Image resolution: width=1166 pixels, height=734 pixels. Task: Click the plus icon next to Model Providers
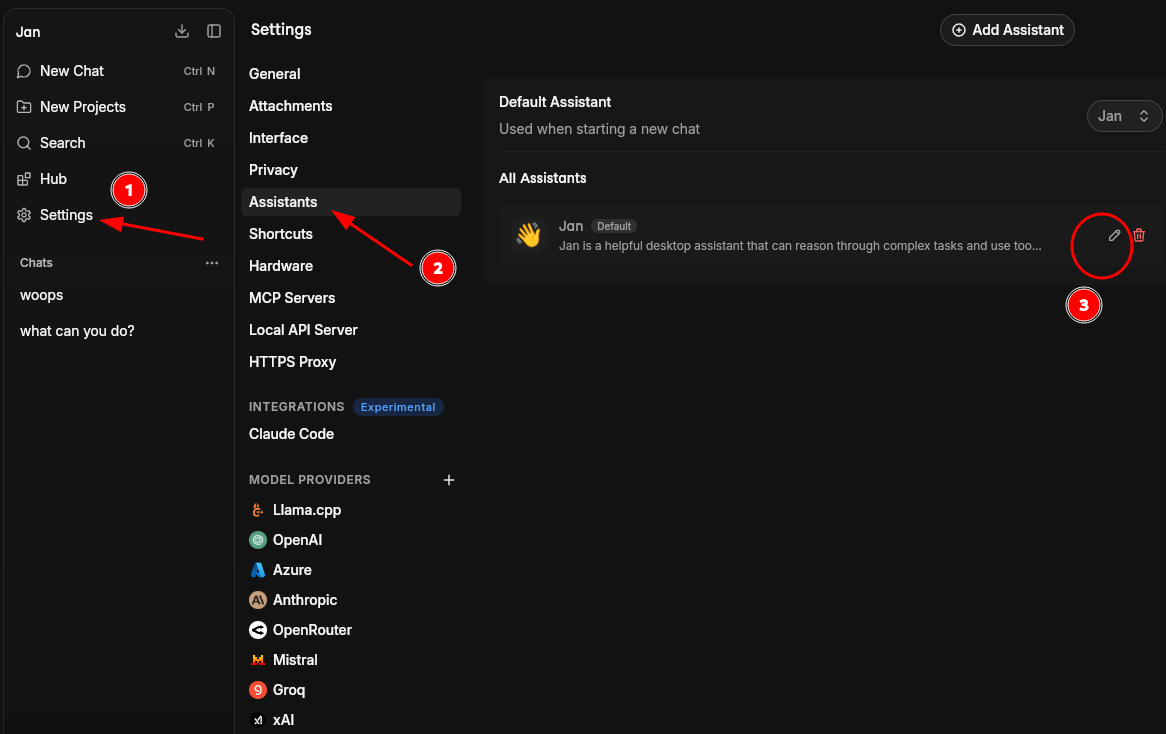[448, 480]
